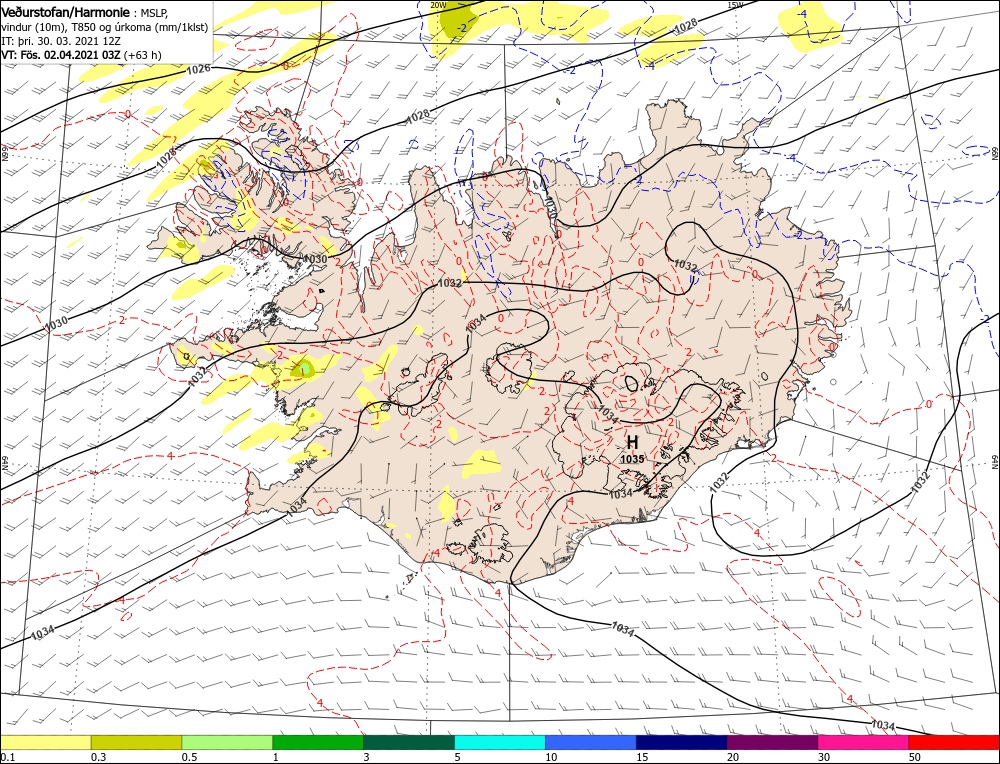The width and height of the screenshot is (1000, 764).
Task: Click the olive 0.3–0.5 legend swatch
Action: click(x=136, y=742)
